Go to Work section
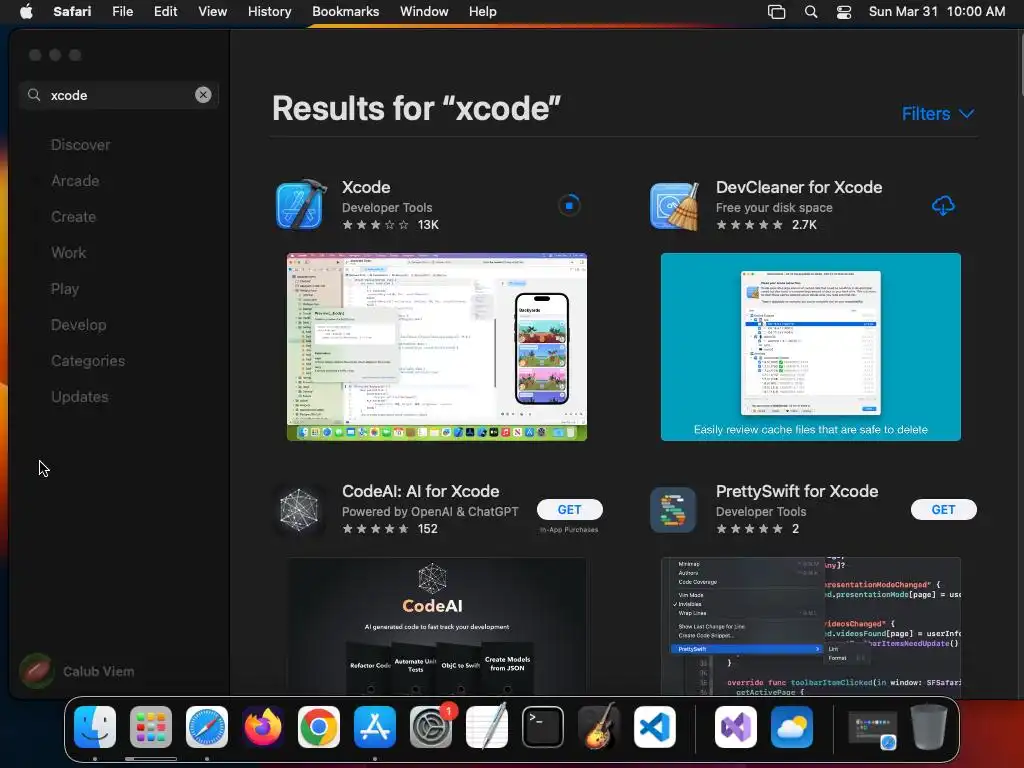This screenshot has height=768, width=1024. point(69,253)
